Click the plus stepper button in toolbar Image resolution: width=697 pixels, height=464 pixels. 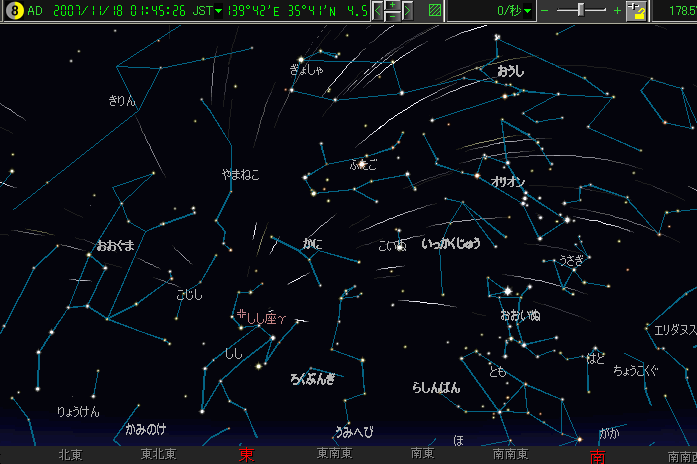392,6
